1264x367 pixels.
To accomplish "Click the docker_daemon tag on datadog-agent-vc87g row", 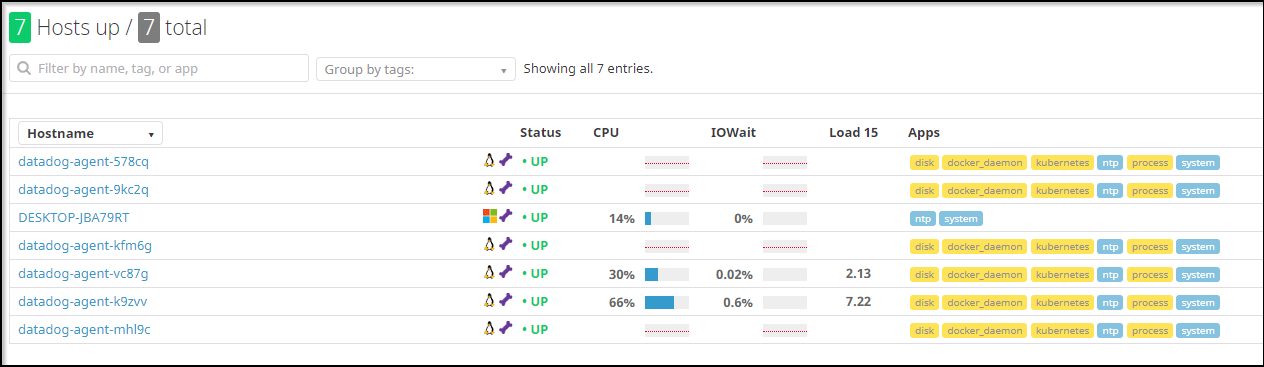I will tap(985, 274).
